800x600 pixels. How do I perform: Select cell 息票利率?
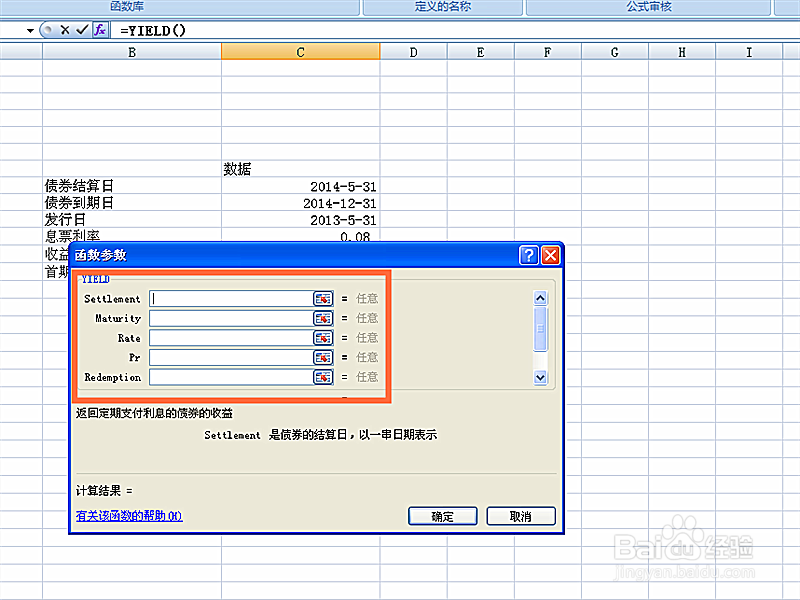[132, 236]
